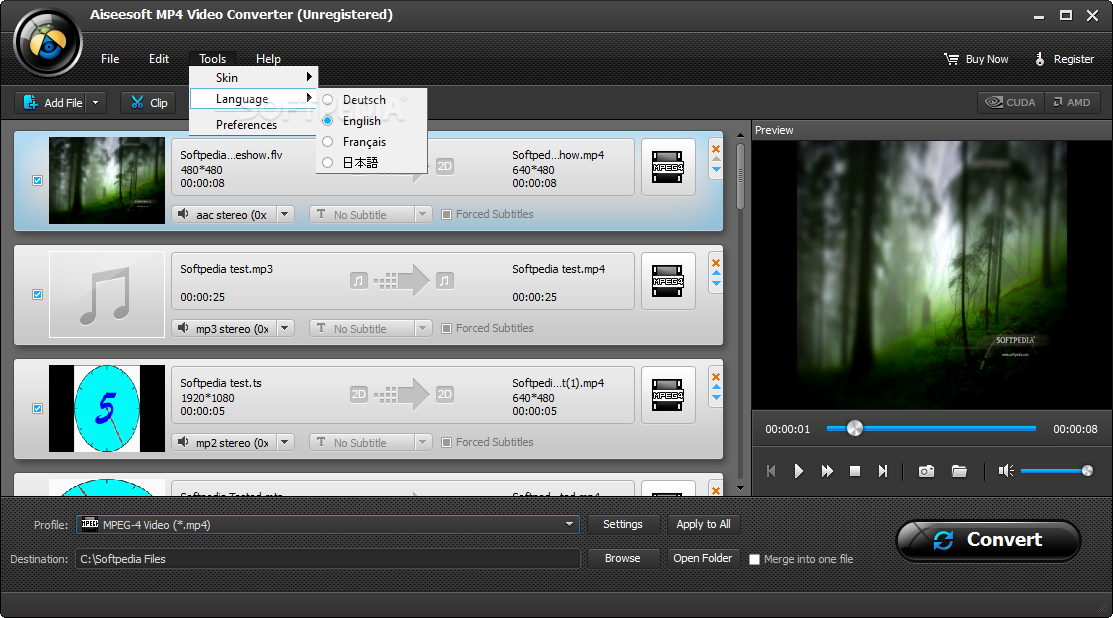Click the Clip scissors button
Viewport: 1113px width, 618px height.
click(x=149, y=103)
